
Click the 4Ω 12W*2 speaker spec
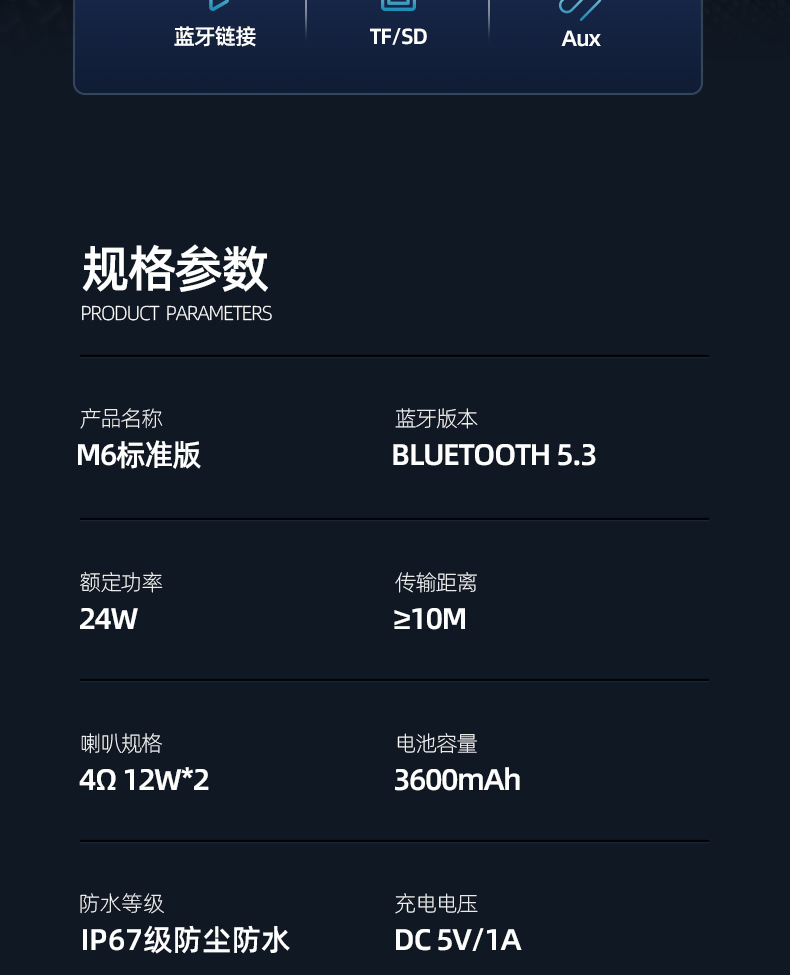[144, 780]
